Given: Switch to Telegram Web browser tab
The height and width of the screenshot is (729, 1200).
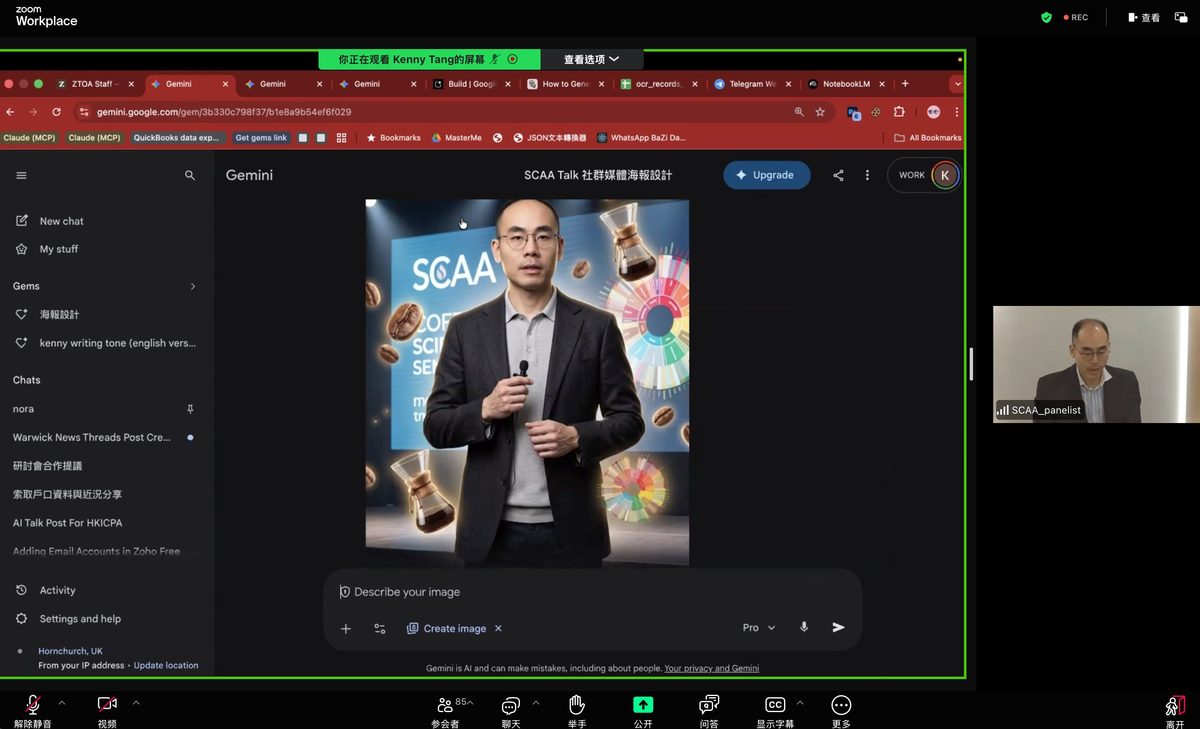Looking at the screenshot, I should tap(753, 84).
